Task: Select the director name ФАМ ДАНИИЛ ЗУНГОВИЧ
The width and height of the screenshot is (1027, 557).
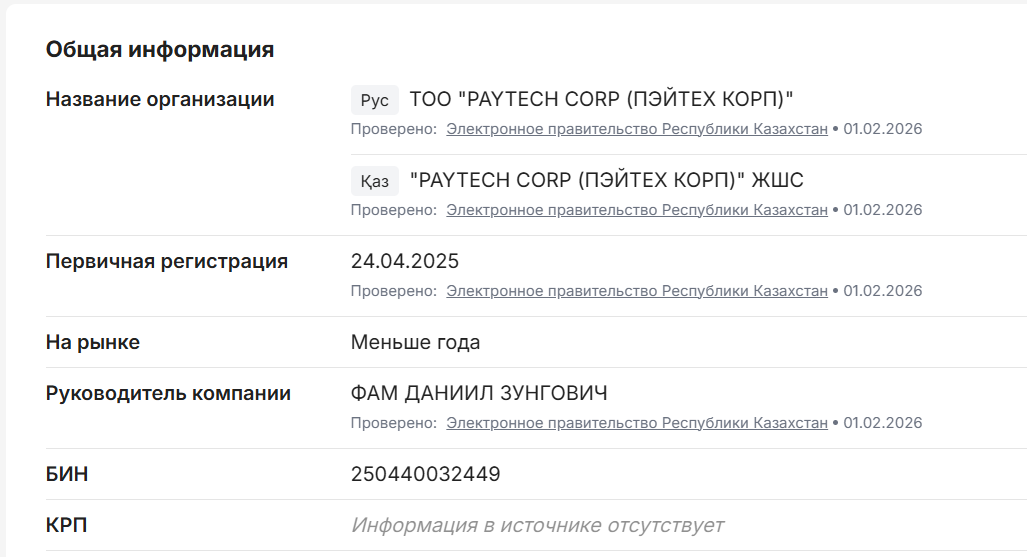Action: pos(479,394)
